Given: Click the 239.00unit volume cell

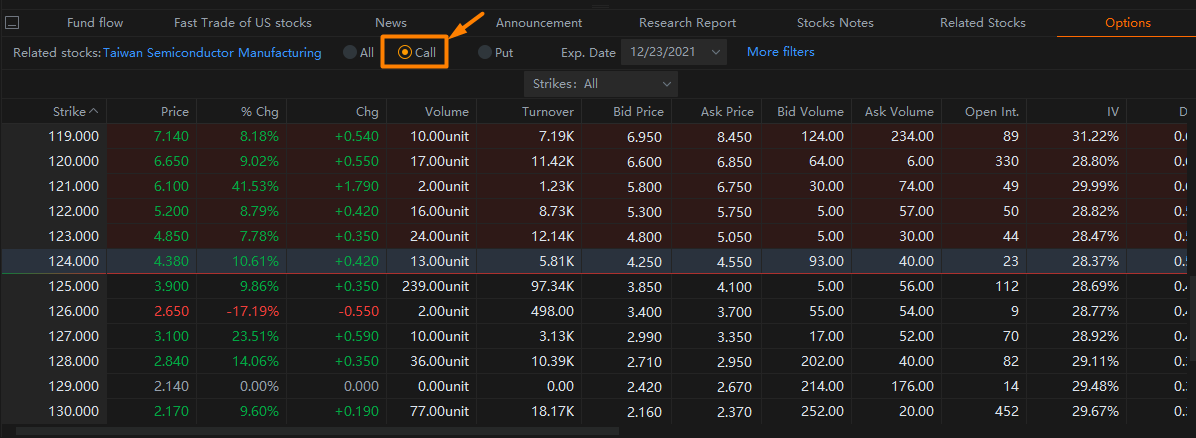Looking at the screenshot, I should coord(436,286).
